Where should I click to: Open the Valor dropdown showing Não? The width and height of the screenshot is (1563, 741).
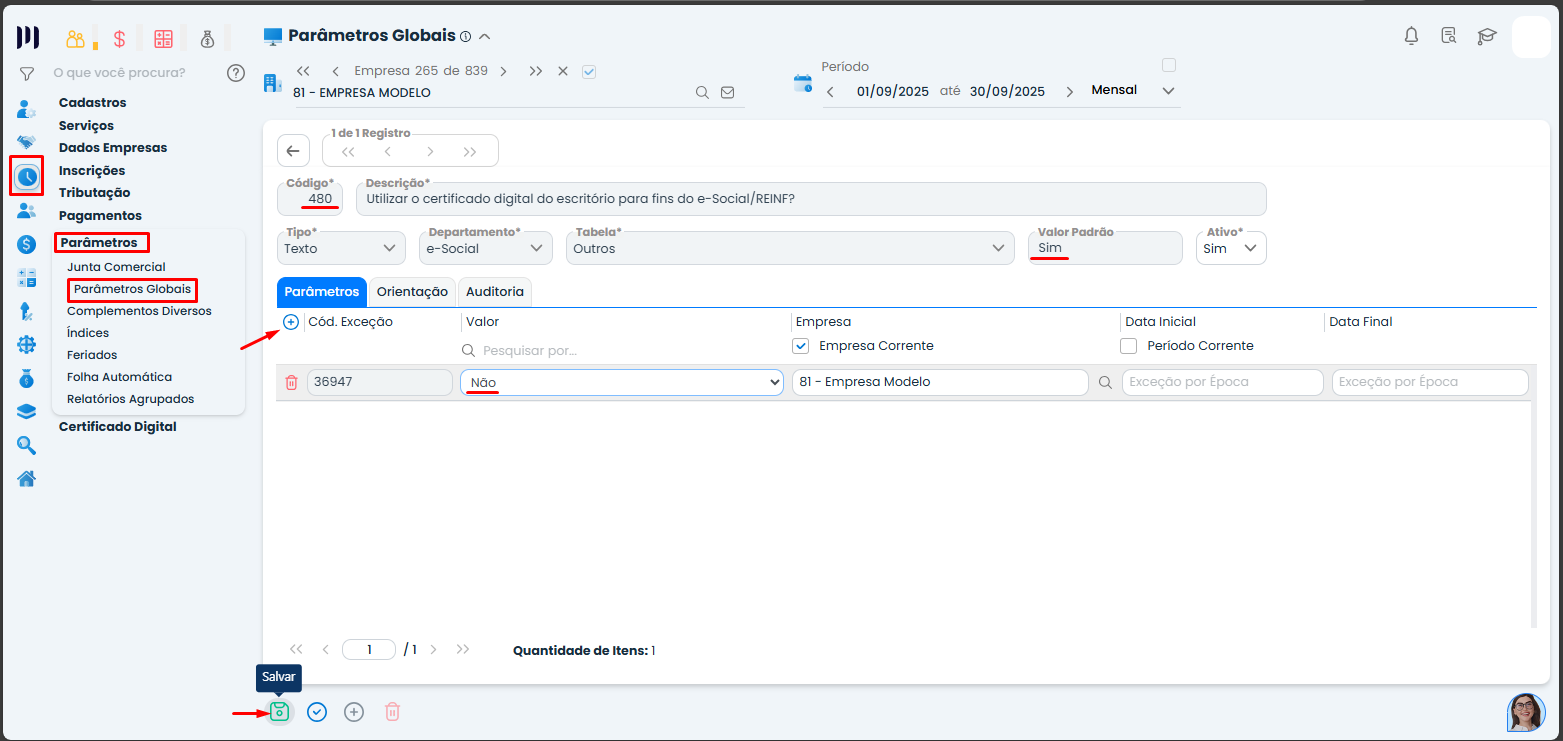621,383
